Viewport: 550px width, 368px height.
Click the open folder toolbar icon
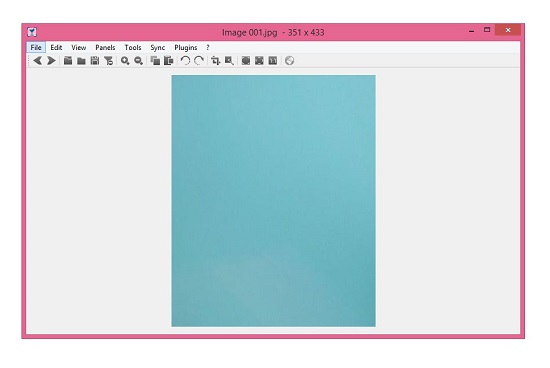81,61
